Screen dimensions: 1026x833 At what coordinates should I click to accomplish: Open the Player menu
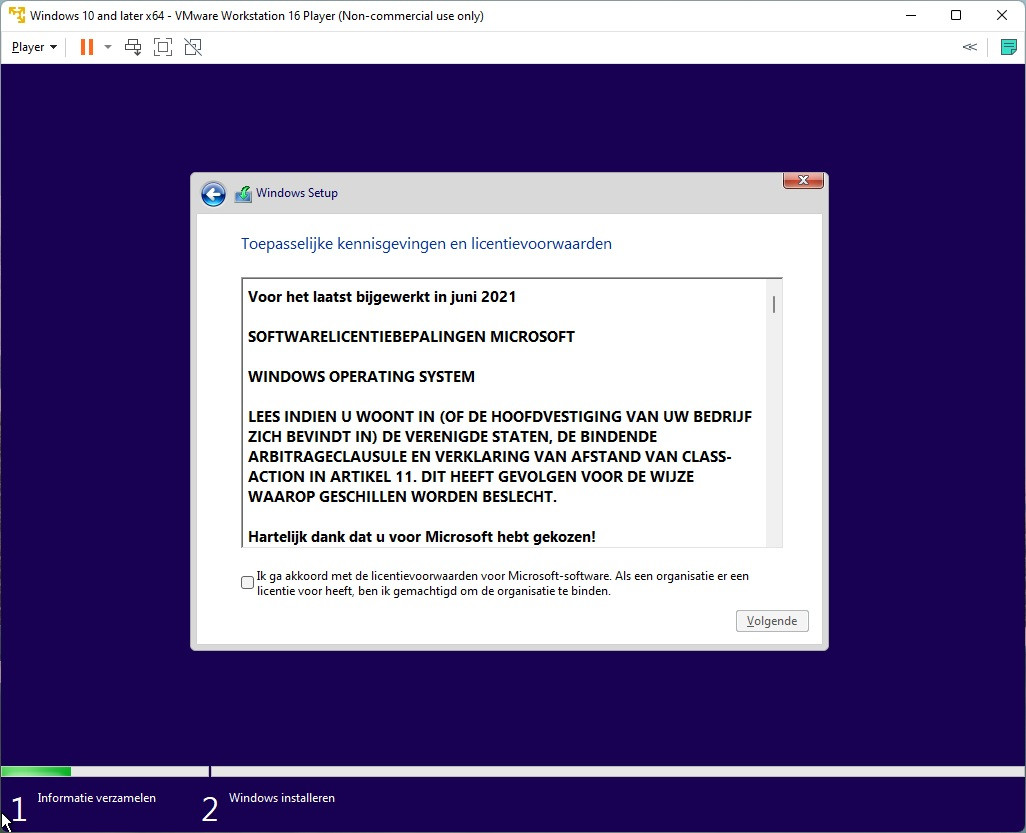[x=34, y=47]
